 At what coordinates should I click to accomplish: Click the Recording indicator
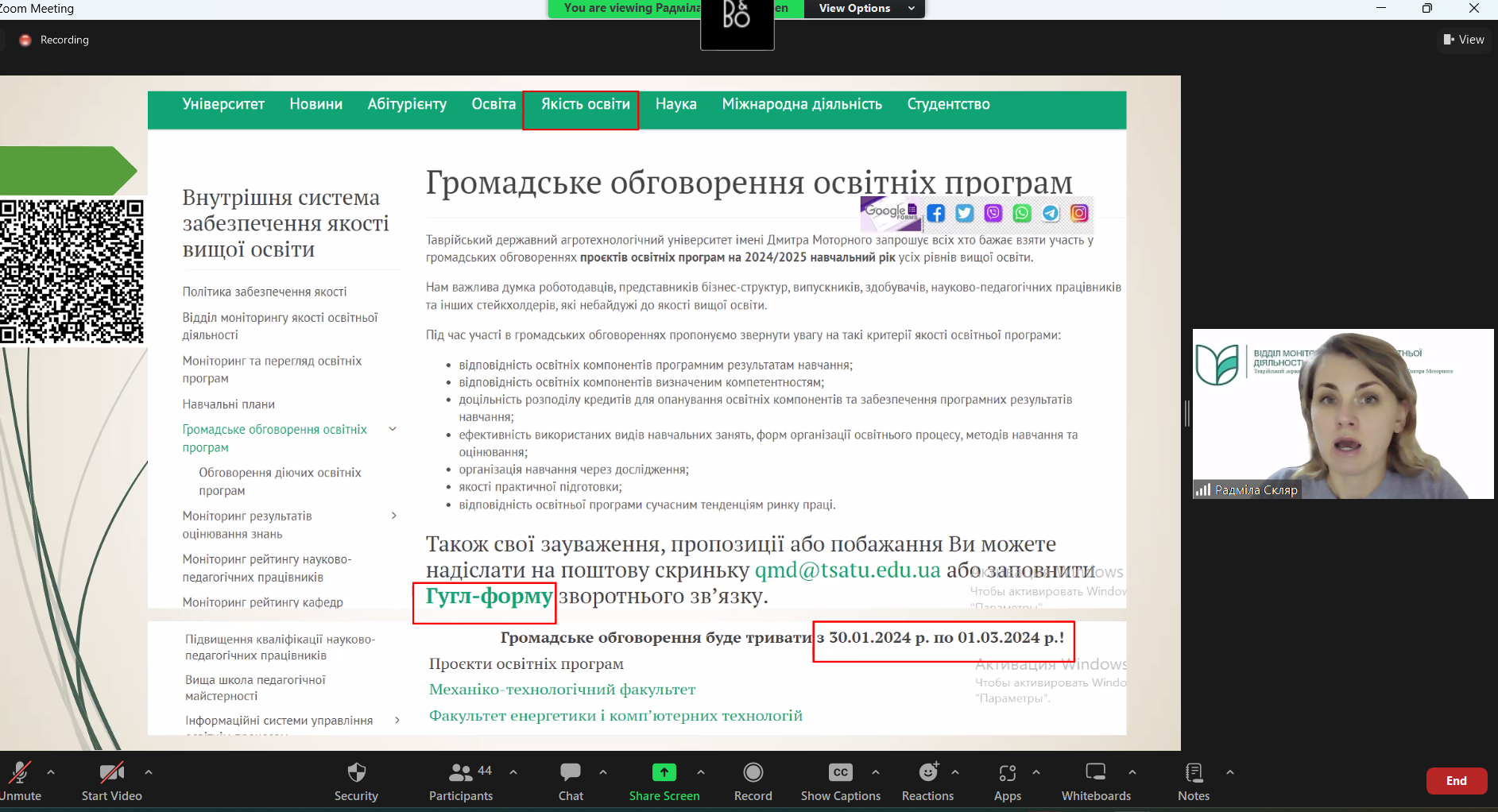pos(54,40)
